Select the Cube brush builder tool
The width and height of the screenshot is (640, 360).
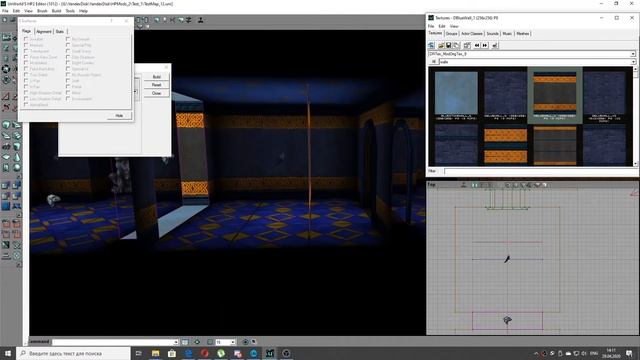pos(6,124)
